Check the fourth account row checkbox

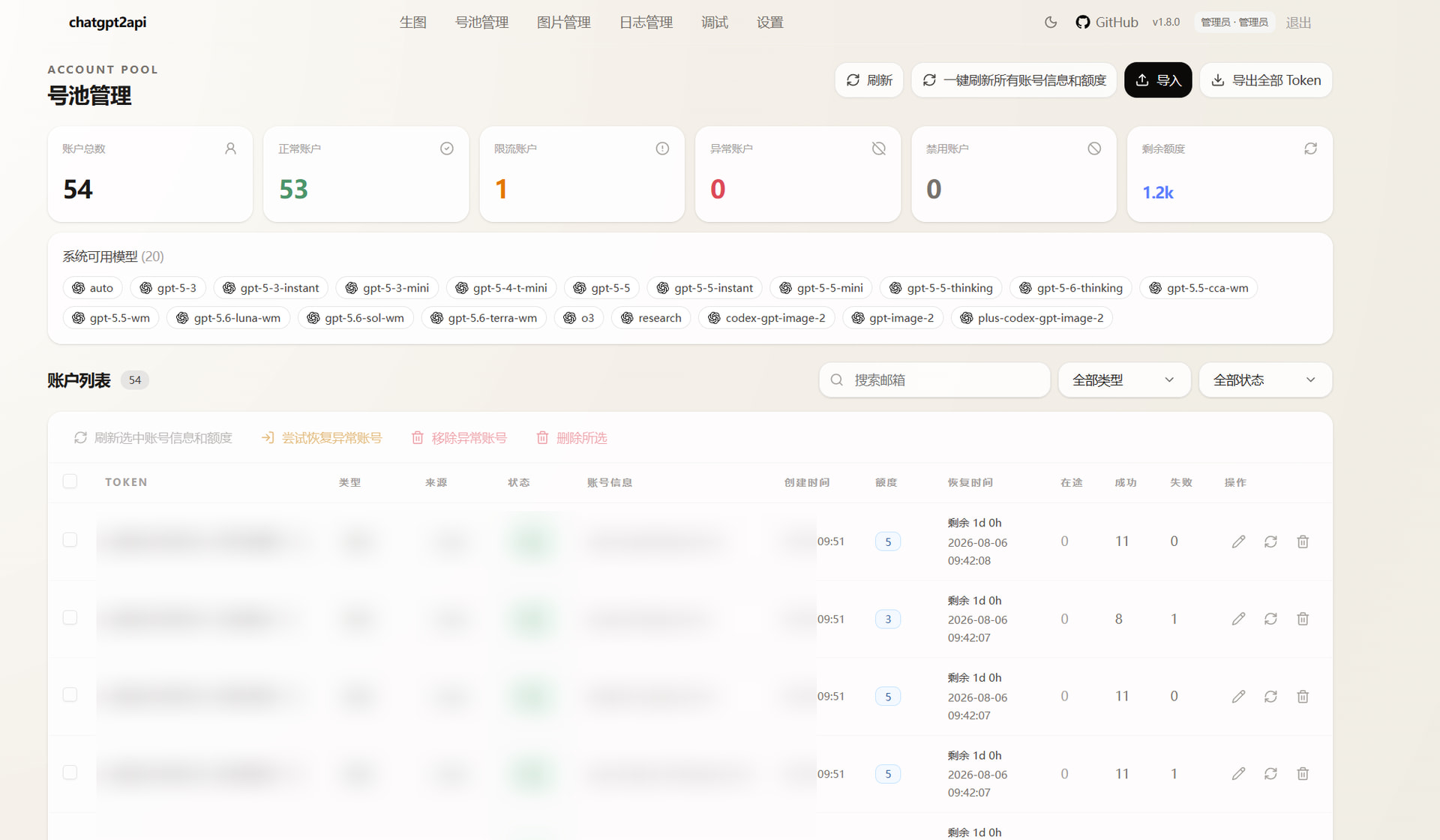70,772
